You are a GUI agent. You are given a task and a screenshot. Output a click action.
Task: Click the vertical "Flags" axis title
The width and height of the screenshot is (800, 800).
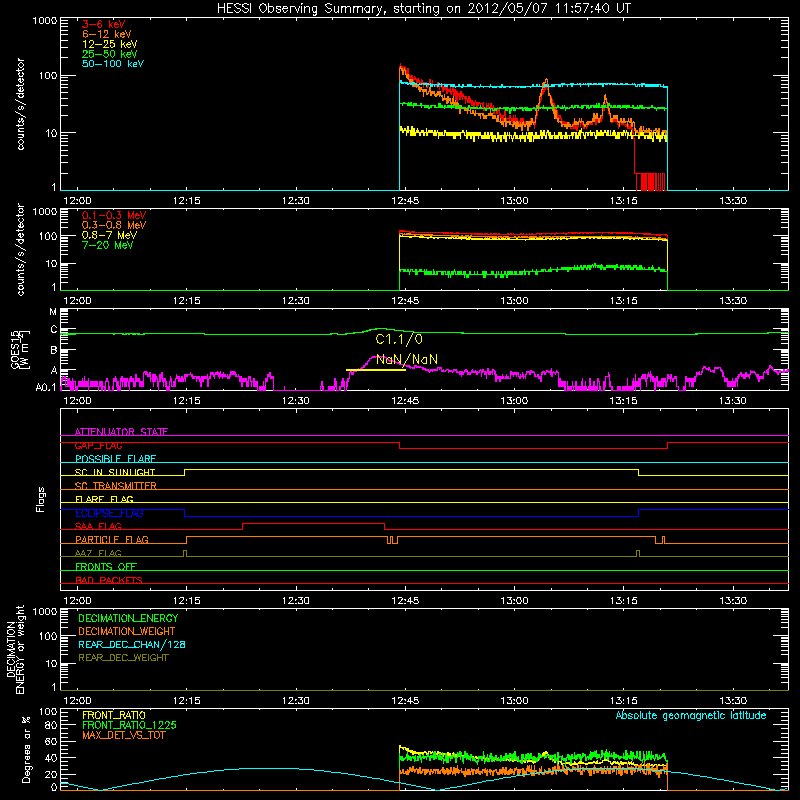41,499
